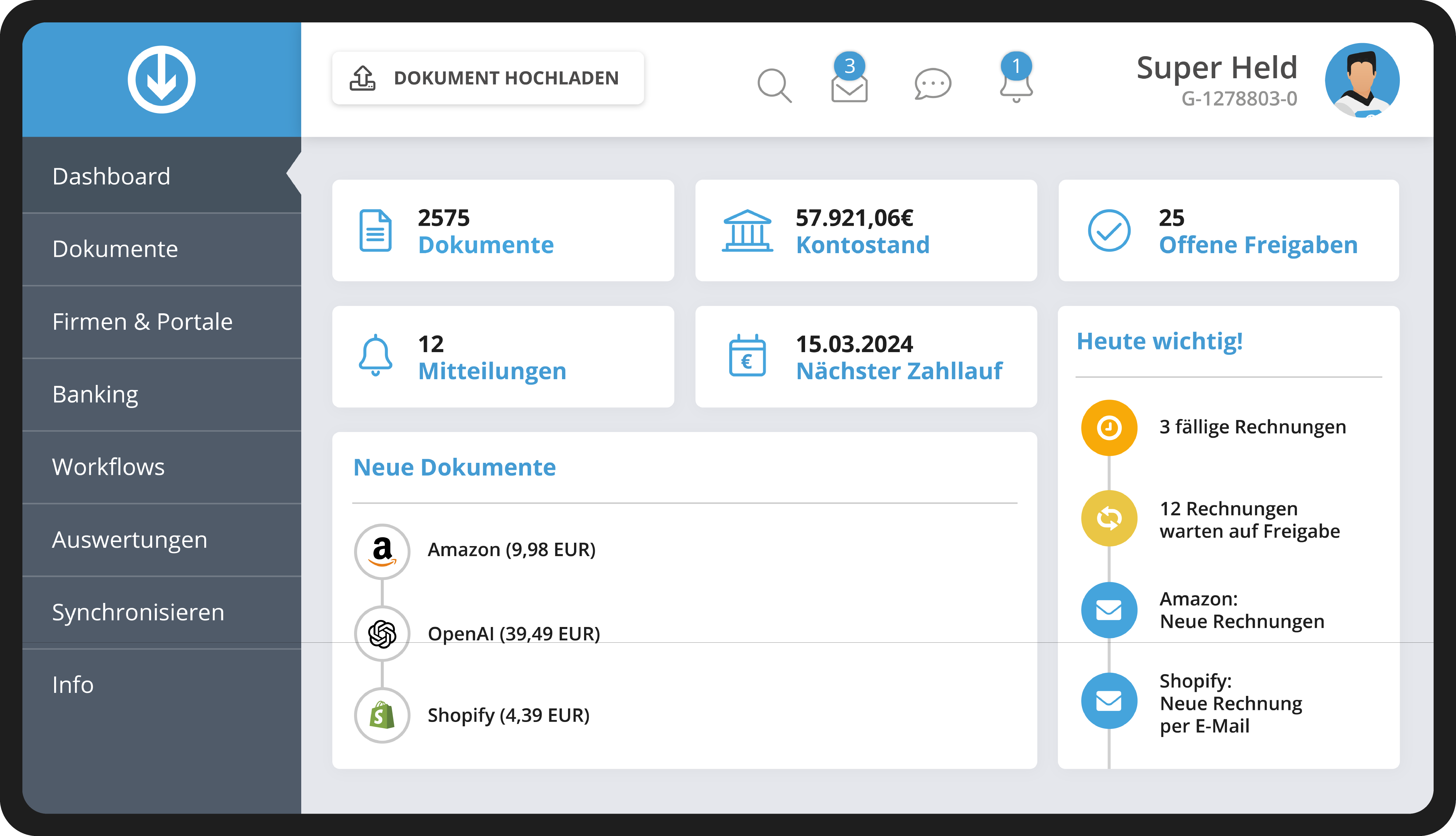
Task: Click 12 Rechnungen warten auf Freigabe text
Action: click(x=1249, y=520)
